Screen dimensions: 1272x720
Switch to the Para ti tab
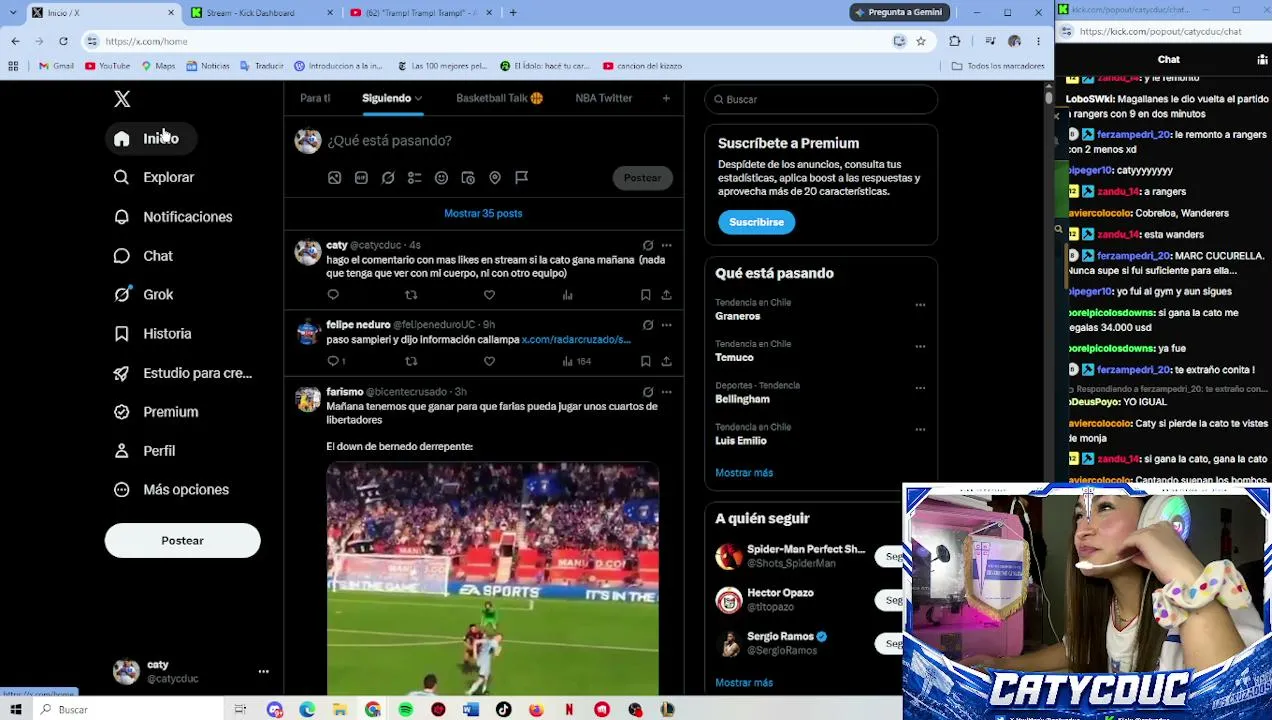(315, 98)
